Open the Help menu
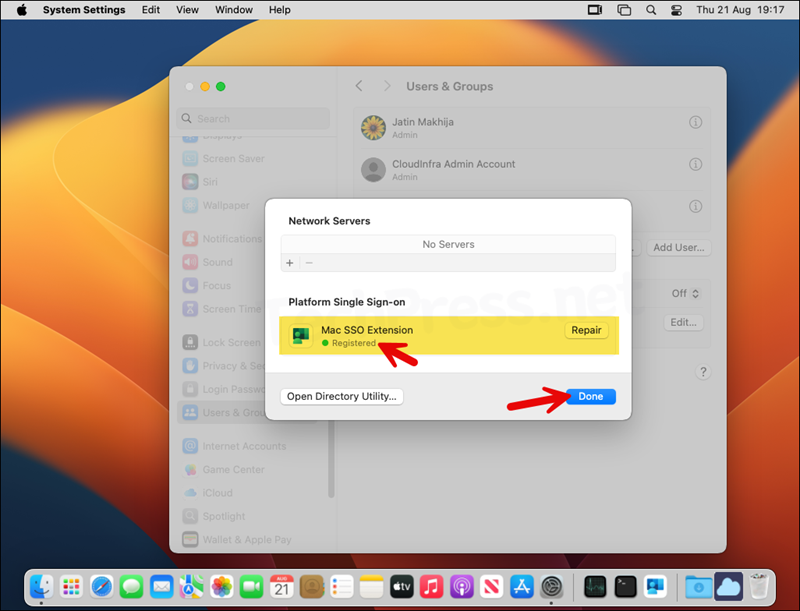This screenshot has width=800, height=611. [280, 10]
